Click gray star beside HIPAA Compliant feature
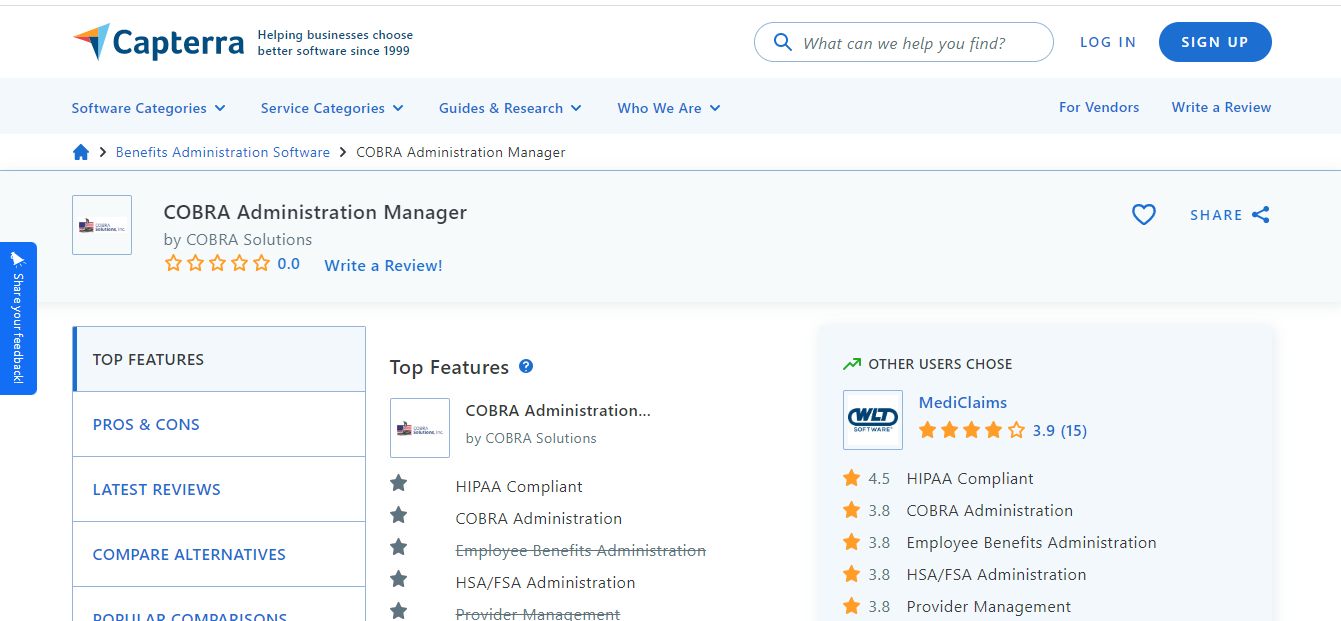 coord(399,484)
